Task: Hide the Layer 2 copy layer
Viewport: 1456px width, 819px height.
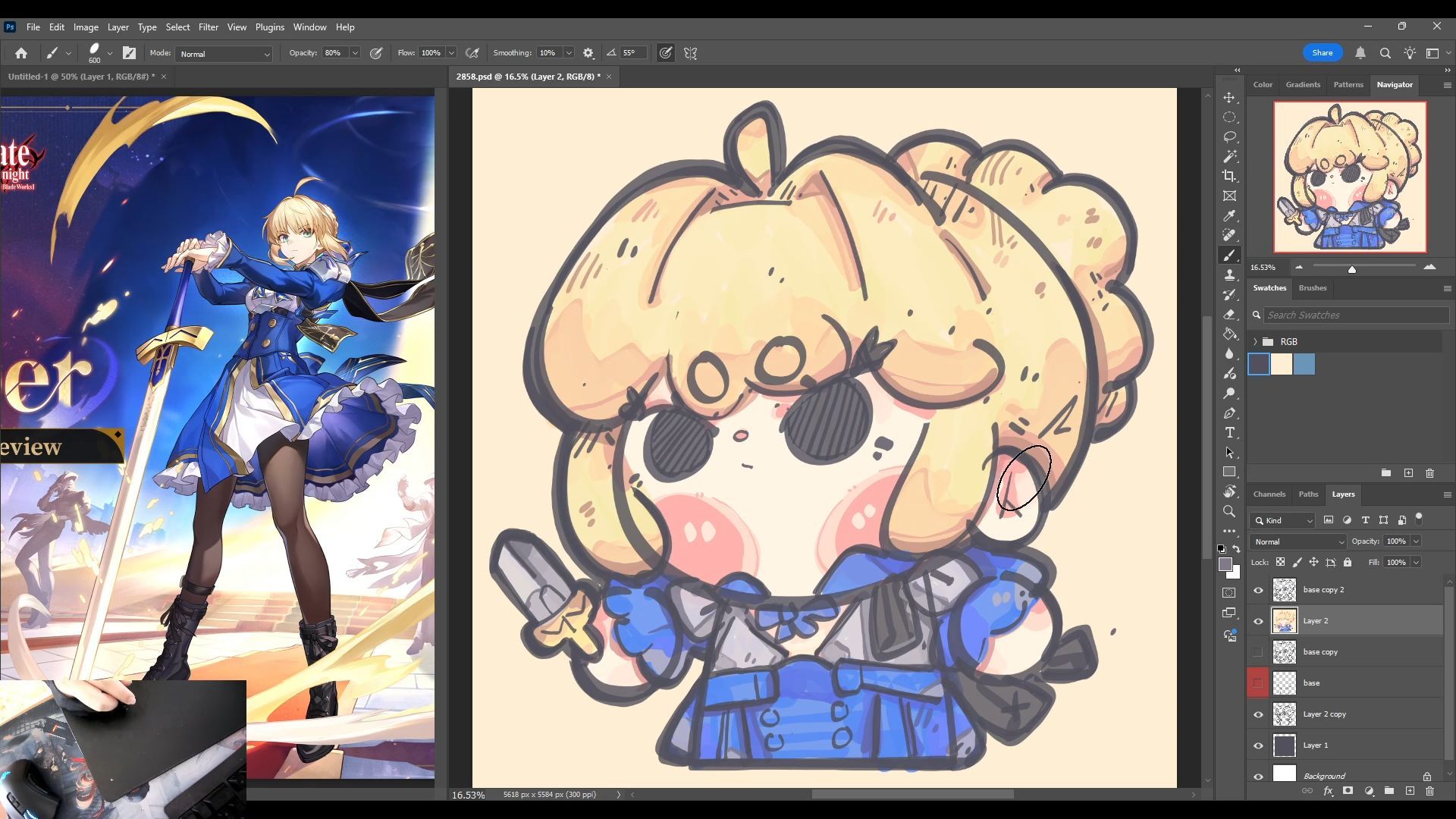Action: (x=1258, y=714)
